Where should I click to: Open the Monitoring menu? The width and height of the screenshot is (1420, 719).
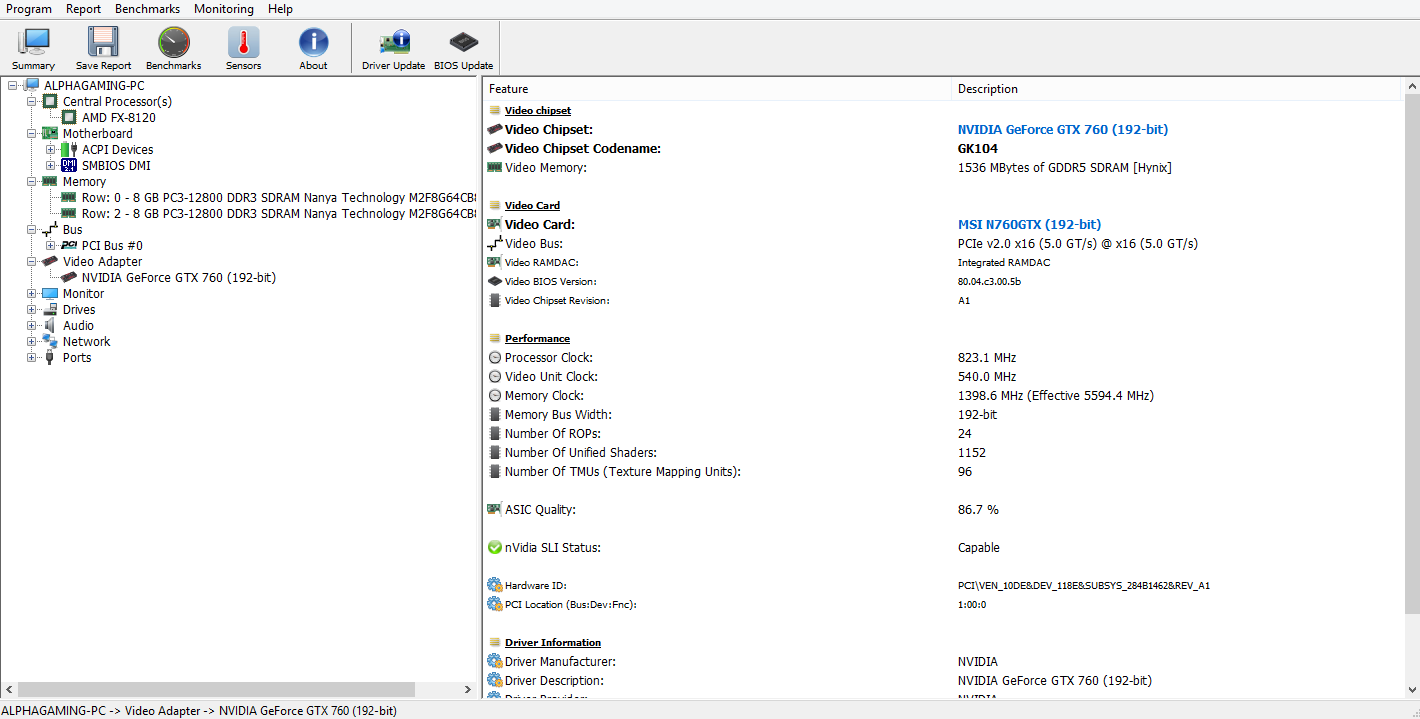(x=224, y=9)
